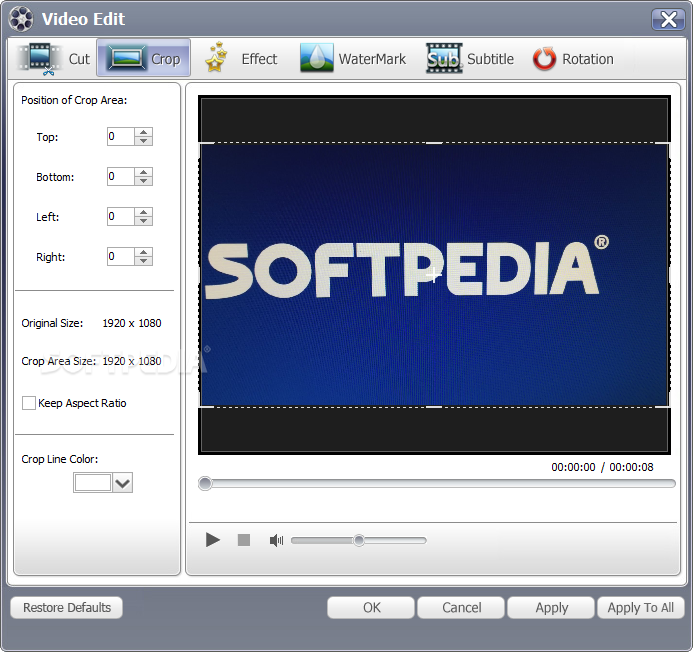Decrease the Bottom crop value
693x652 pixels.
pos(143,181)
